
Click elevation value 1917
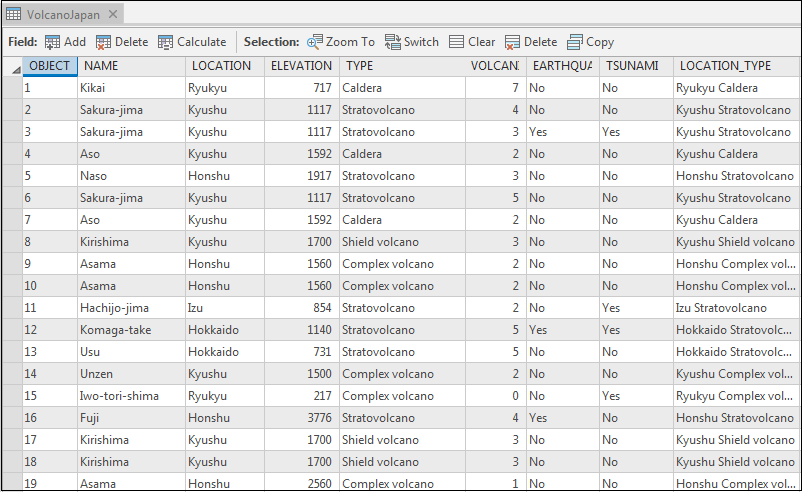pyautogui.click(x=302, y=176)
